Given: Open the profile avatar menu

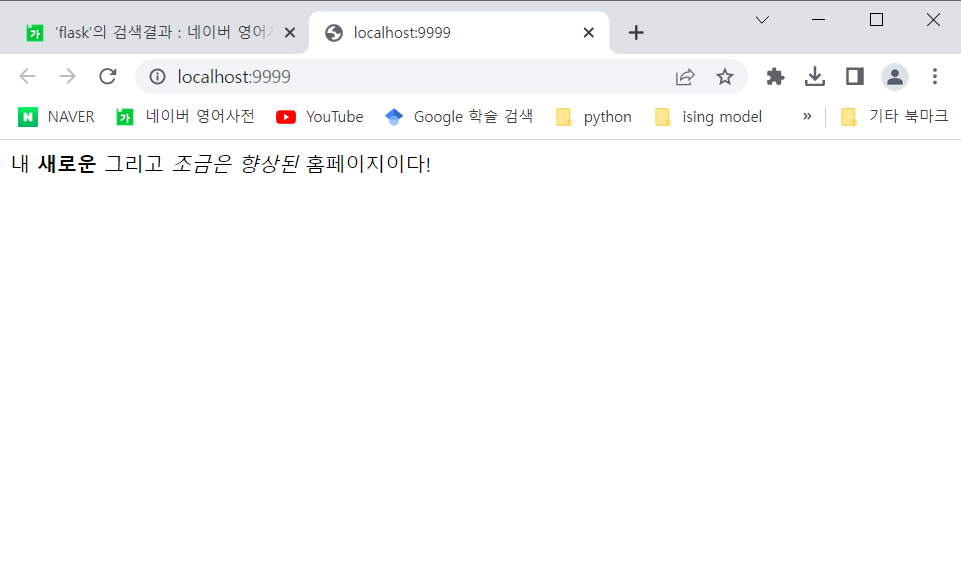Looking at the screenshot, I should click(895, 77).
